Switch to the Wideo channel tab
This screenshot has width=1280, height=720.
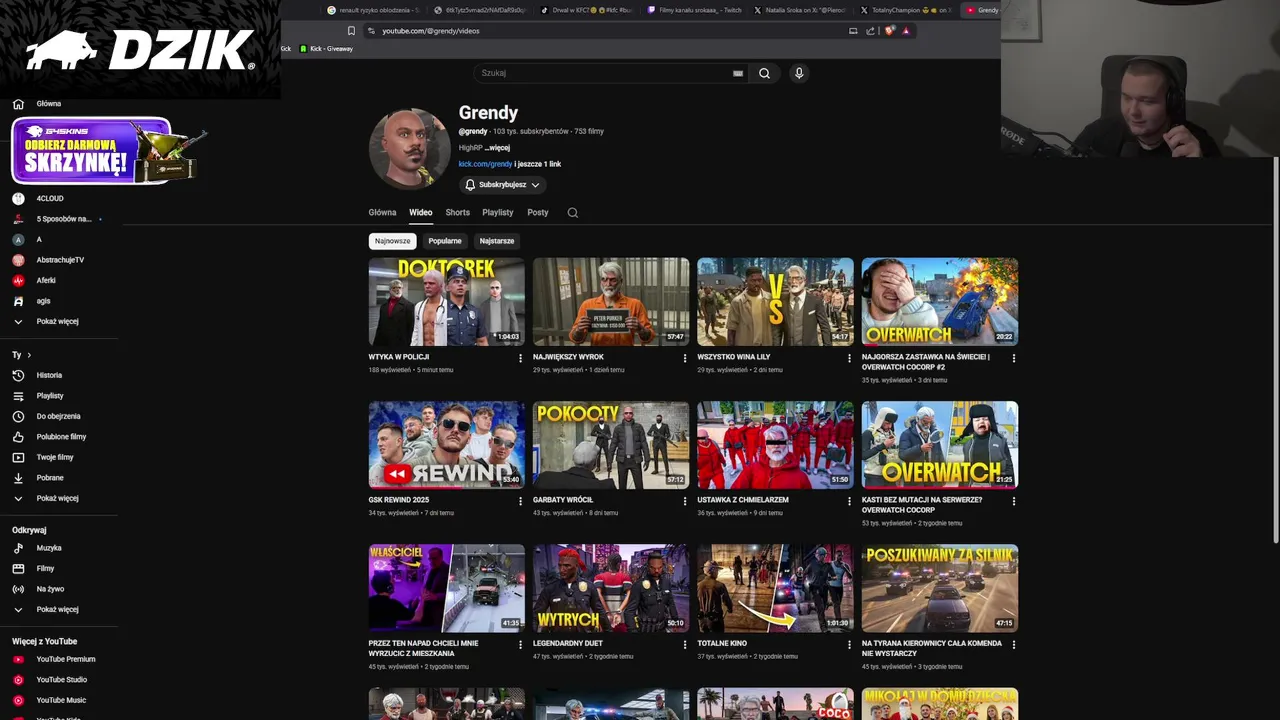point(420,212)
